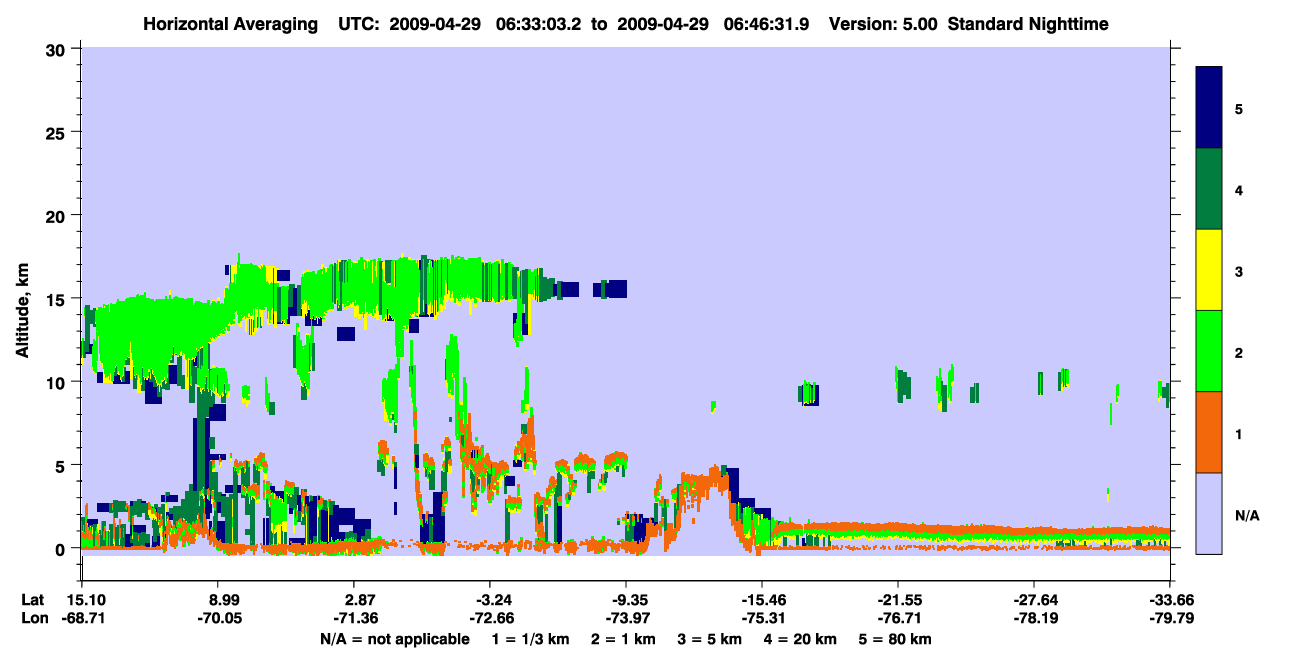Click the '2 = 1 km' legend note
The image size is (1300, 667).
[623, 639]
